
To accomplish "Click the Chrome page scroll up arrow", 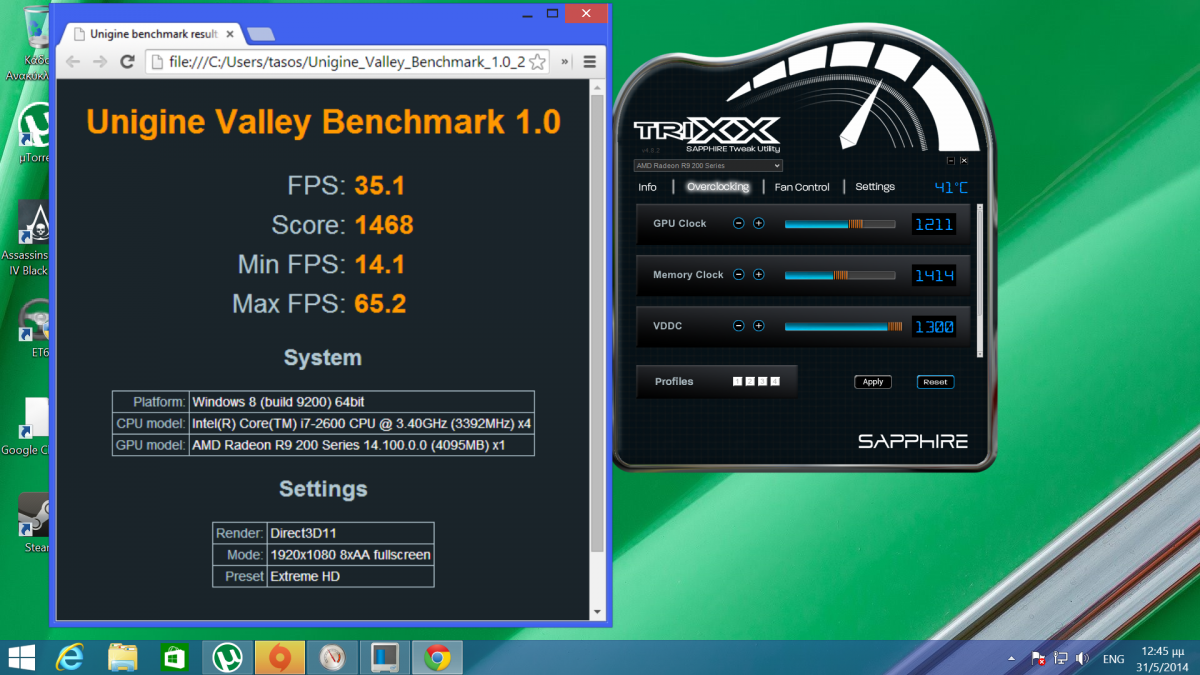I will click(598, 88).
